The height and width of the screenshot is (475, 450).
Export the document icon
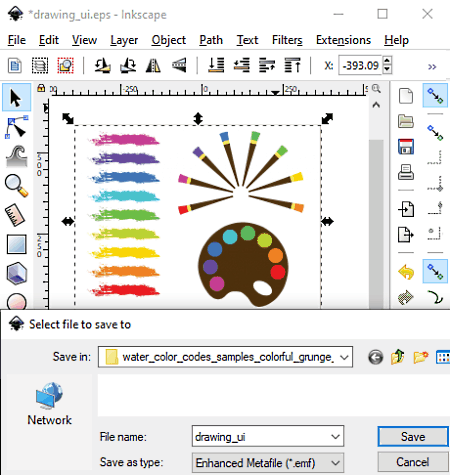click(406, 234)
